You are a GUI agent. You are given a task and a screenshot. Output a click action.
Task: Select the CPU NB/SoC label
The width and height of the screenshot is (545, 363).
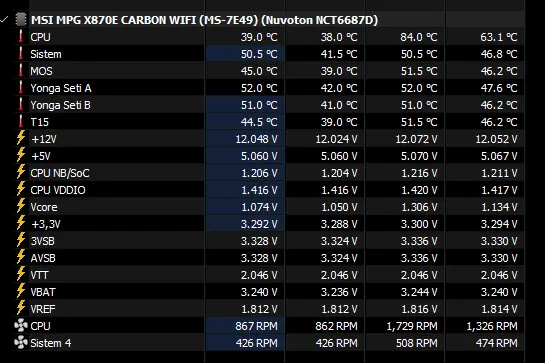[60, 173]
